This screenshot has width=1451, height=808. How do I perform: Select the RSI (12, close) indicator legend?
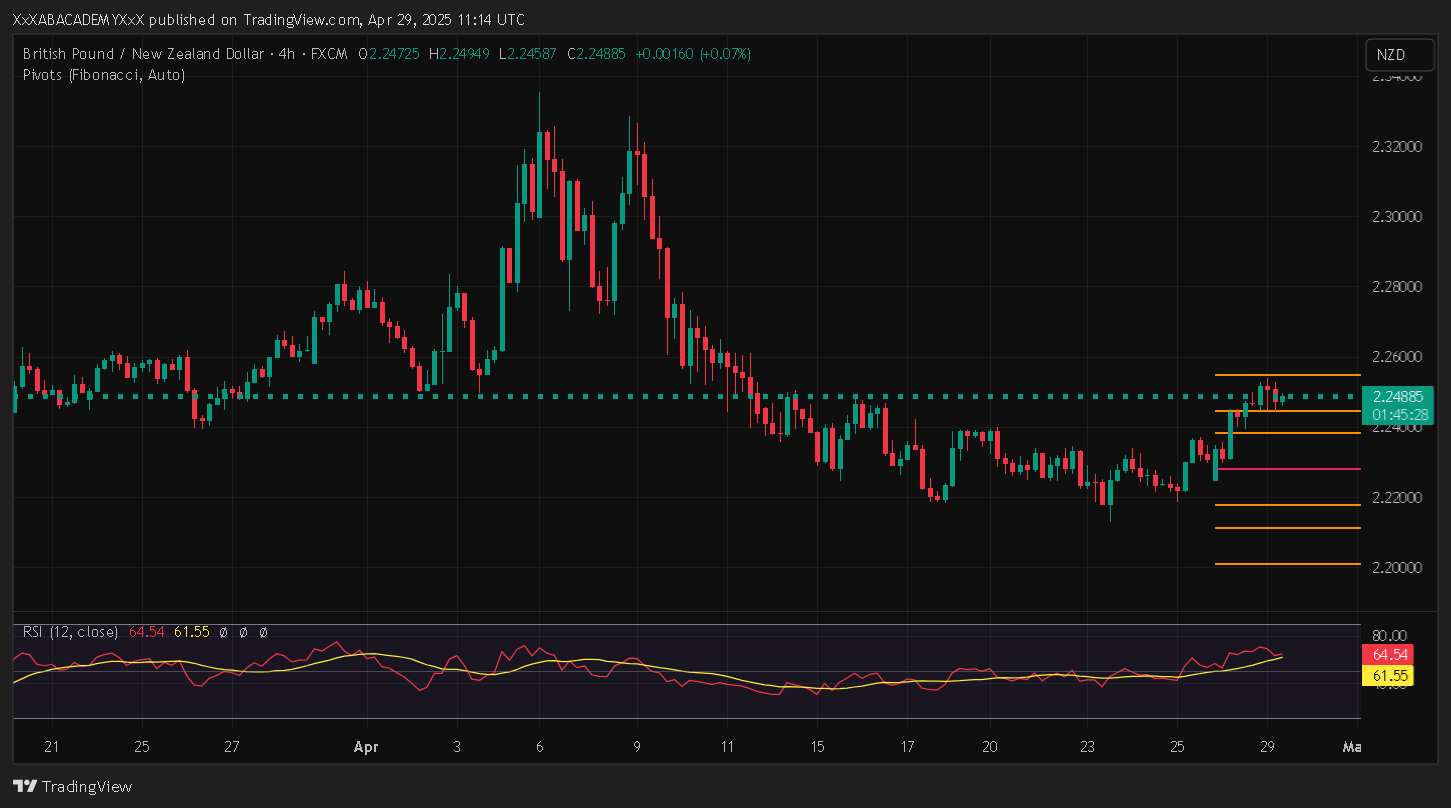point(69,632)
